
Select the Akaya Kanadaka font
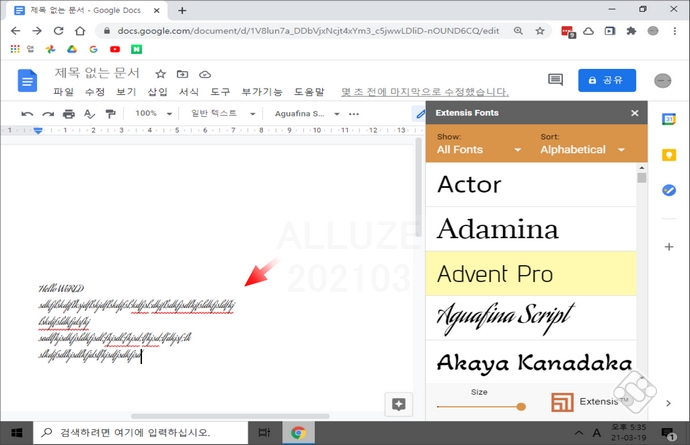click(x=531, y=362)
